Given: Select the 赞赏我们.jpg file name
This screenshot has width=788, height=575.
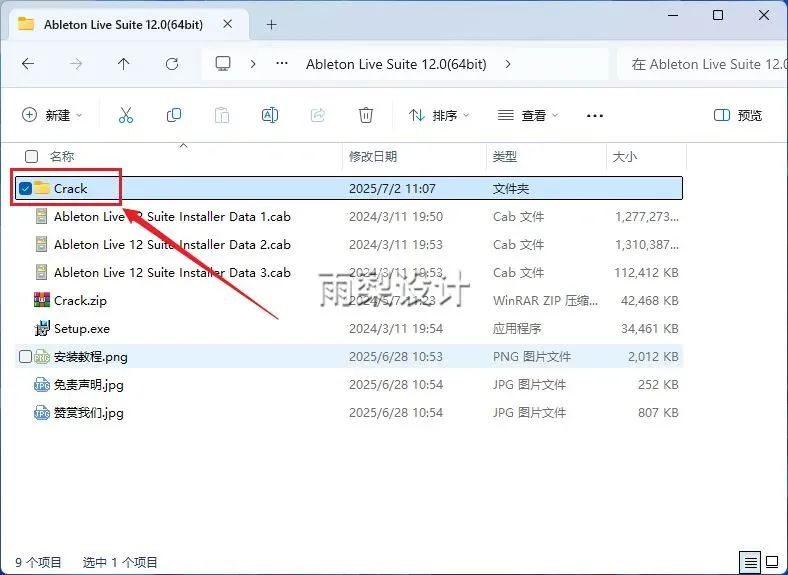Looking at the screenshot, I should pyautogui.click(x=89, y=413).
